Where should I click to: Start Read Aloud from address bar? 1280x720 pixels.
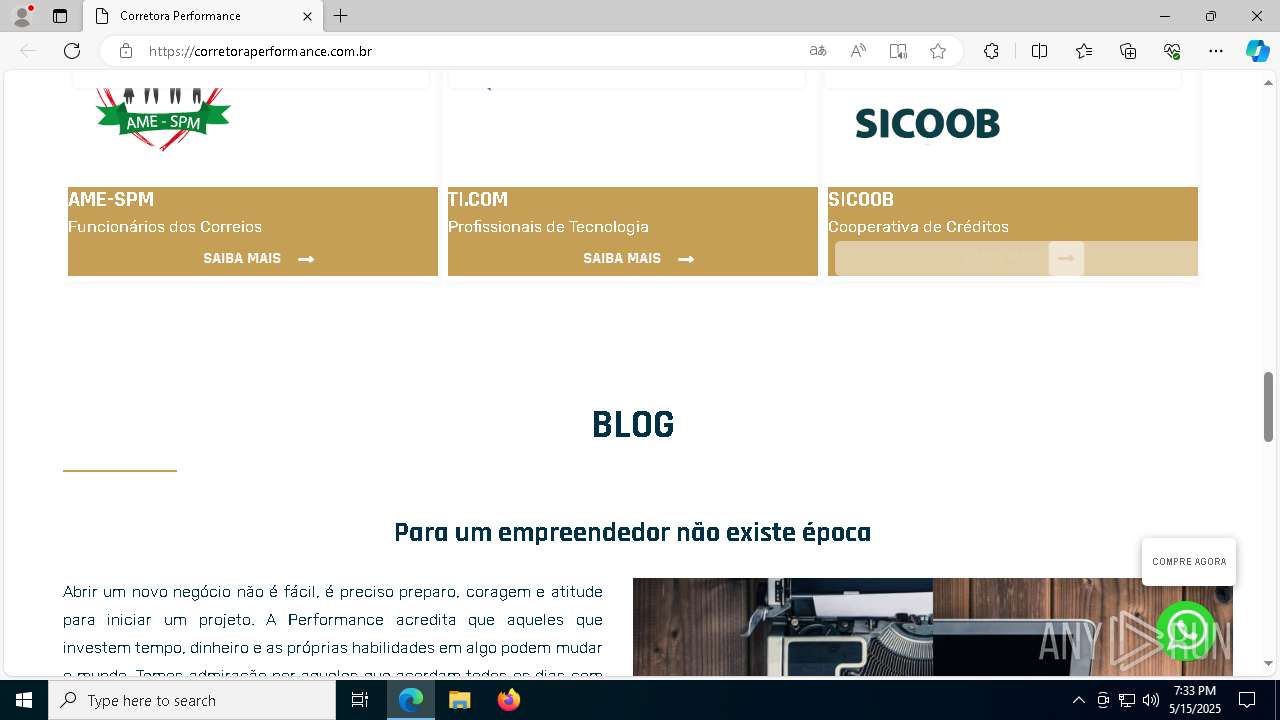point(858,51)
